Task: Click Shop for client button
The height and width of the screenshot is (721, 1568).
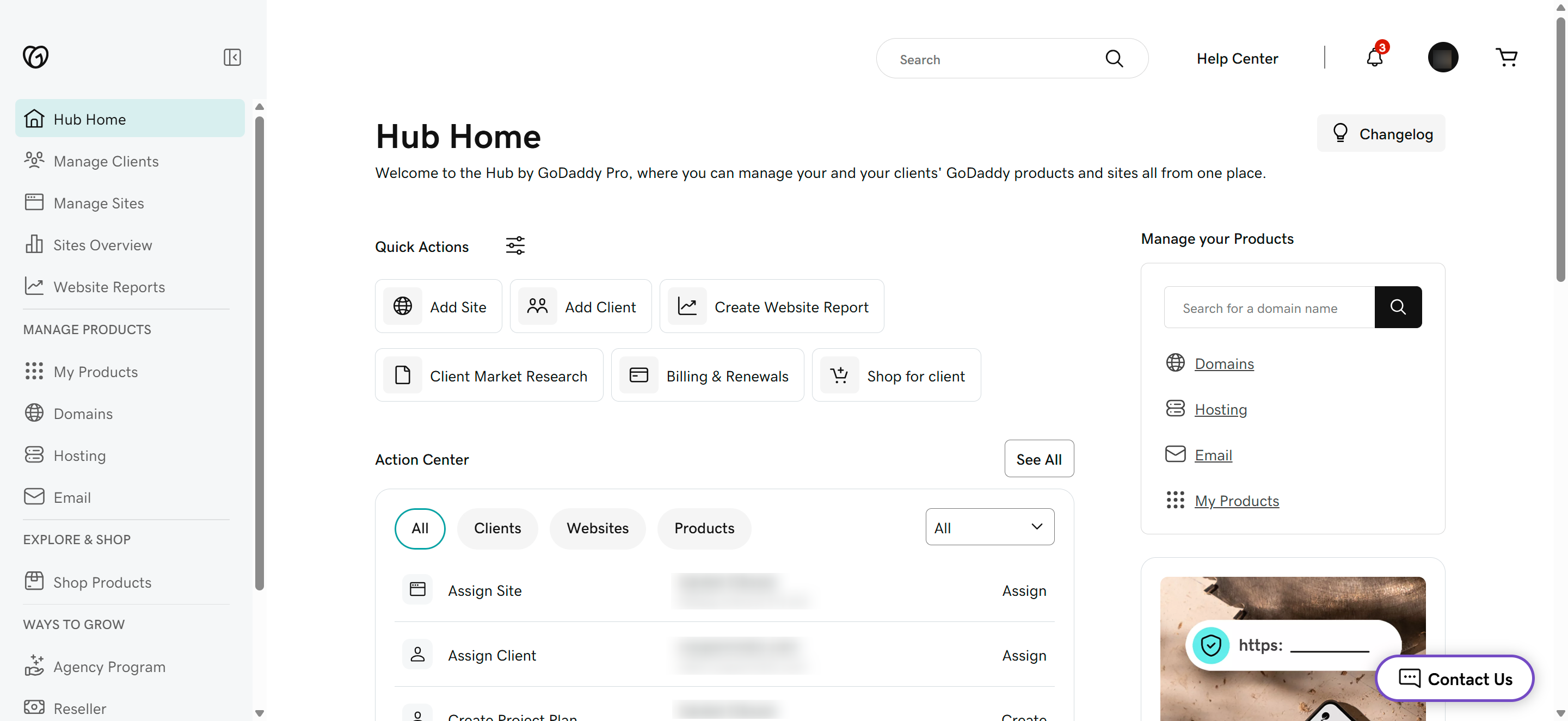Action: (896, 375)
